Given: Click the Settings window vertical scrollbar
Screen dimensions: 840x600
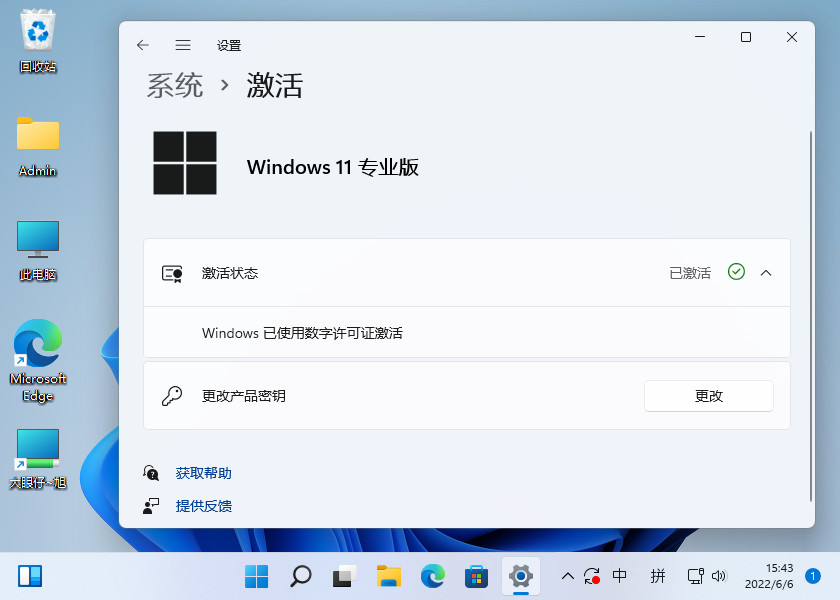Looking at the screenshot, I should pos(811,316).
